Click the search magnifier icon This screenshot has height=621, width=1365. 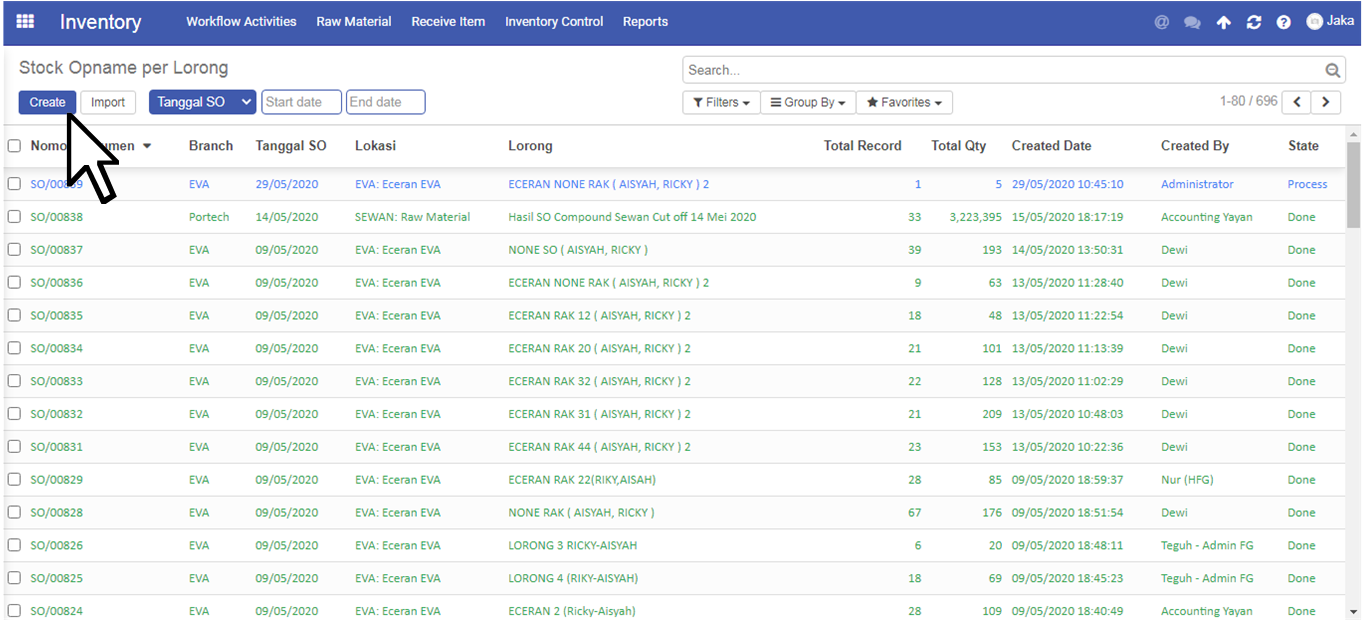[x=1332, y=70]
